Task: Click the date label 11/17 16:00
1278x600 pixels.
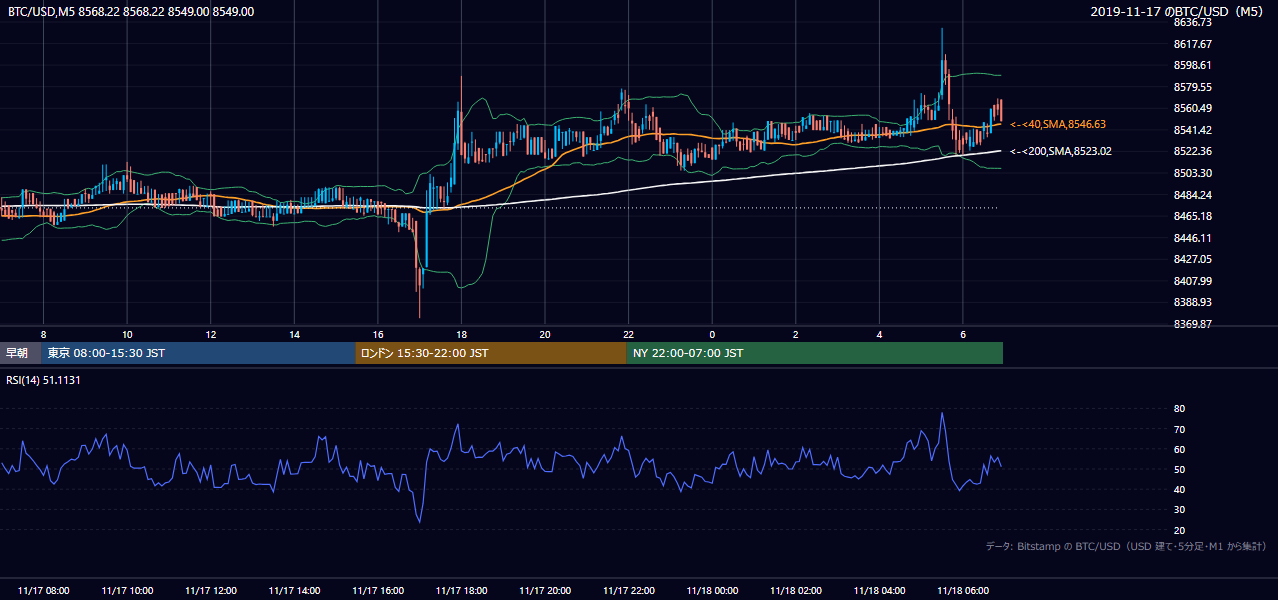Action: pos(377,591)
